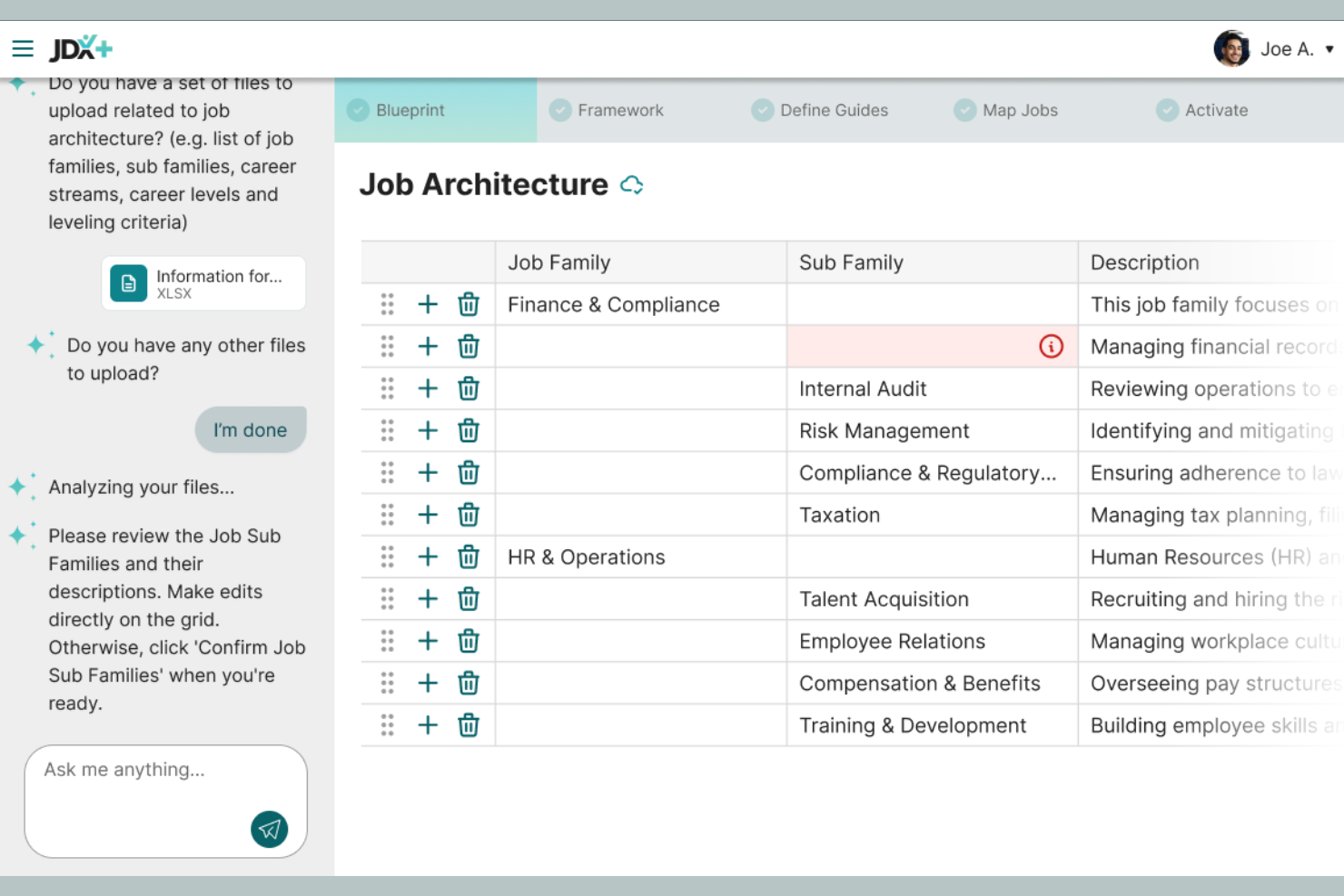Send the chat message with paper-plane button
Viewport: 1344px width, 896px height.
coord(270,829)
